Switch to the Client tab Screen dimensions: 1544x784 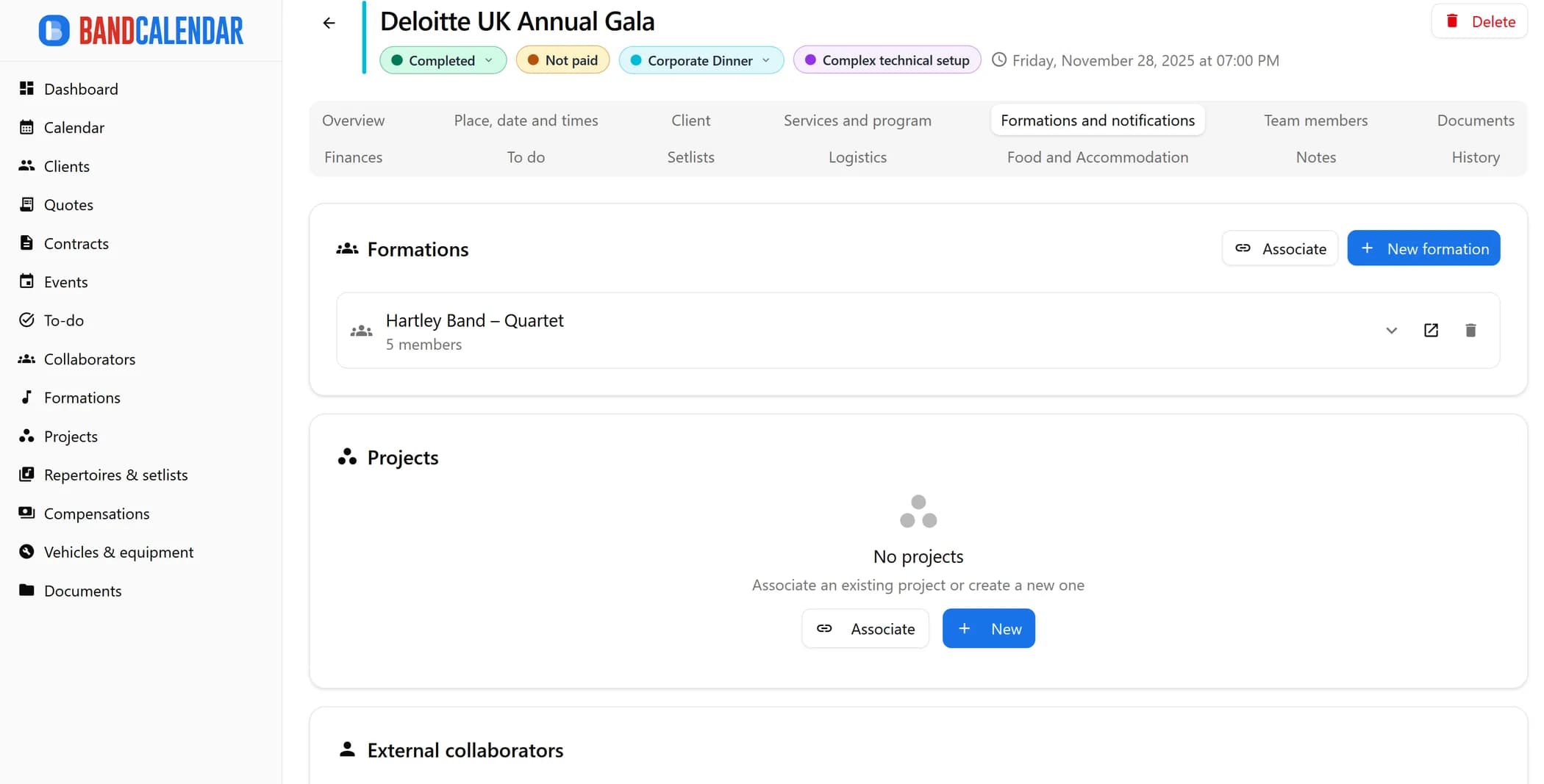click(690, 120)
